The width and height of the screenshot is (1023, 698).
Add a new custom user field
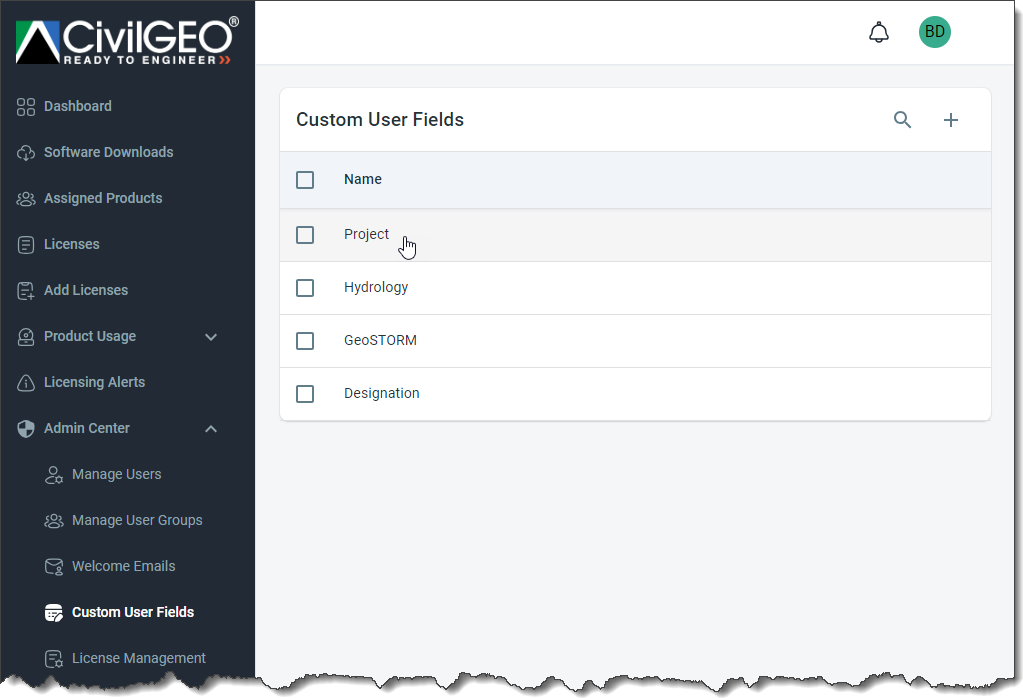[951, 119]
